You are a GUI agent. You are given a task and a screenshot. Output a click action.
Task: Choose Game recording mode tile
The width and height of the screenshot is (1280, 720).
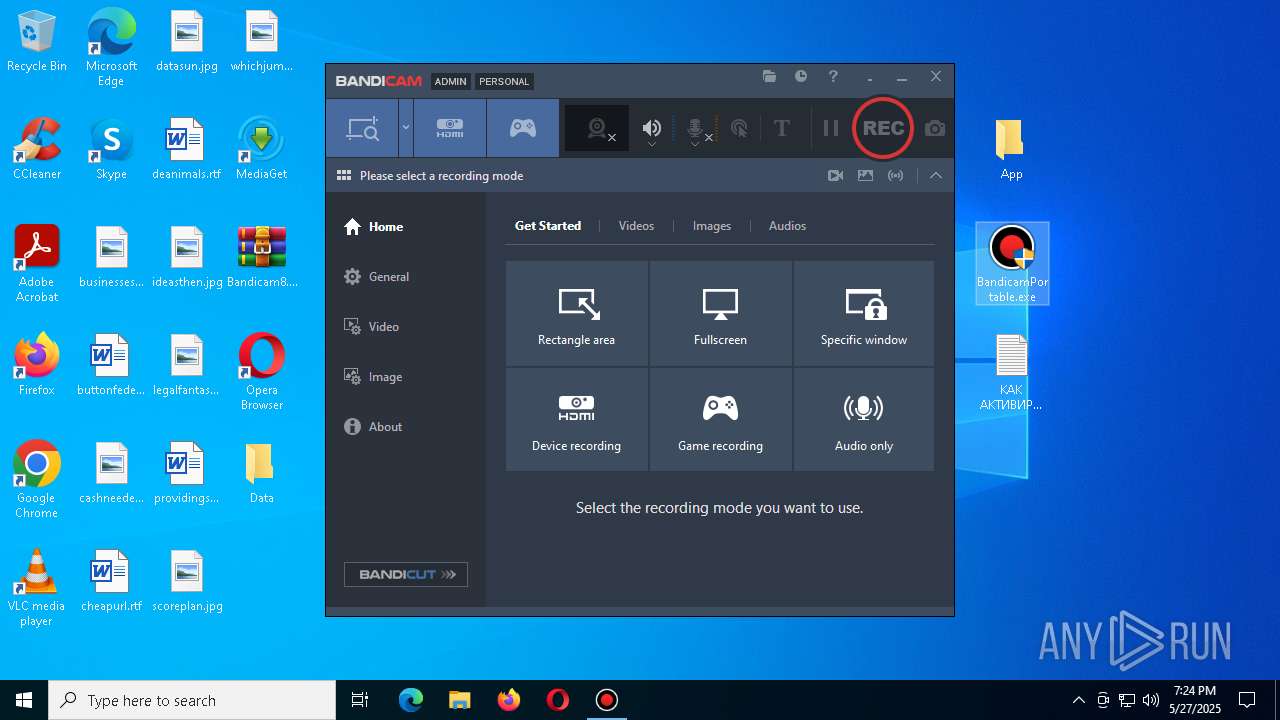coord(720,420)
